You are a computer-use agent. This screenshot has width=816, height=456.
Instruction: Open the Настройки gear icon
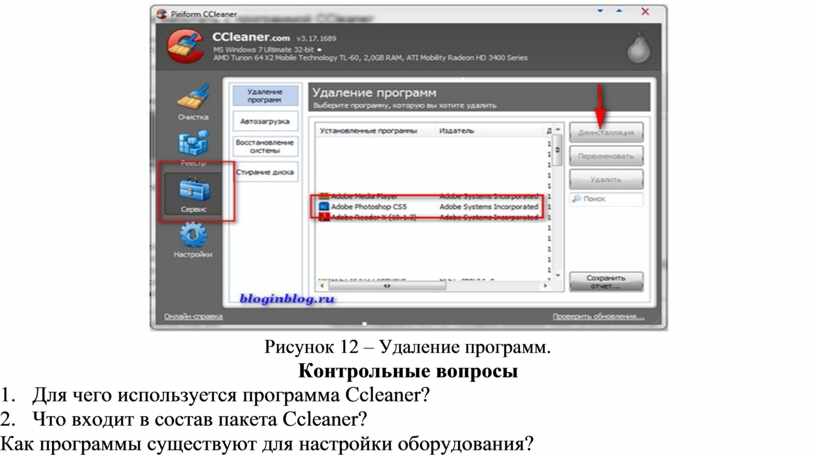tap(193, 235)
